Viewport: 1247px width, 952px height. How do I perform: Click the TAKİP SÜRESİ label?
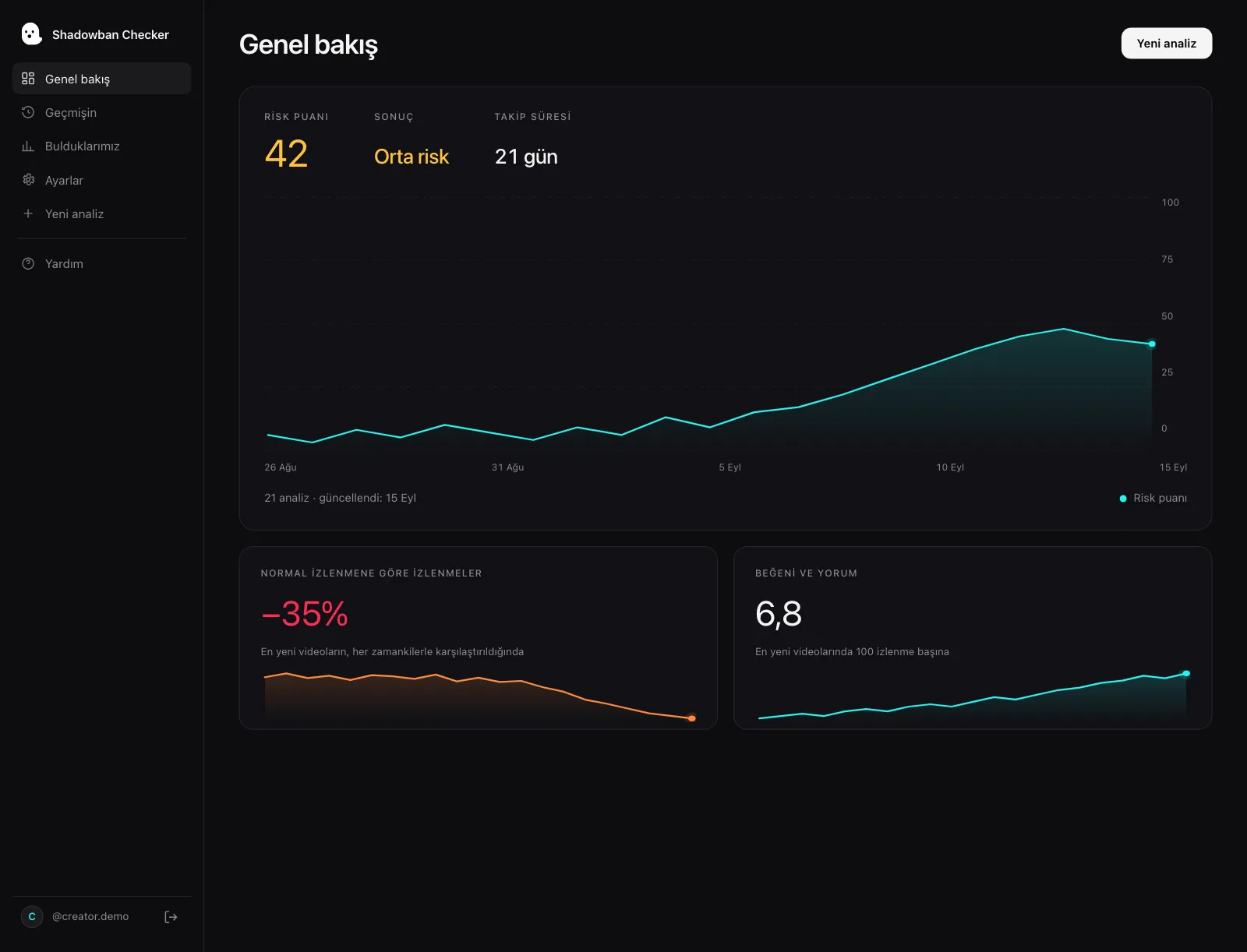coord(532,117)
